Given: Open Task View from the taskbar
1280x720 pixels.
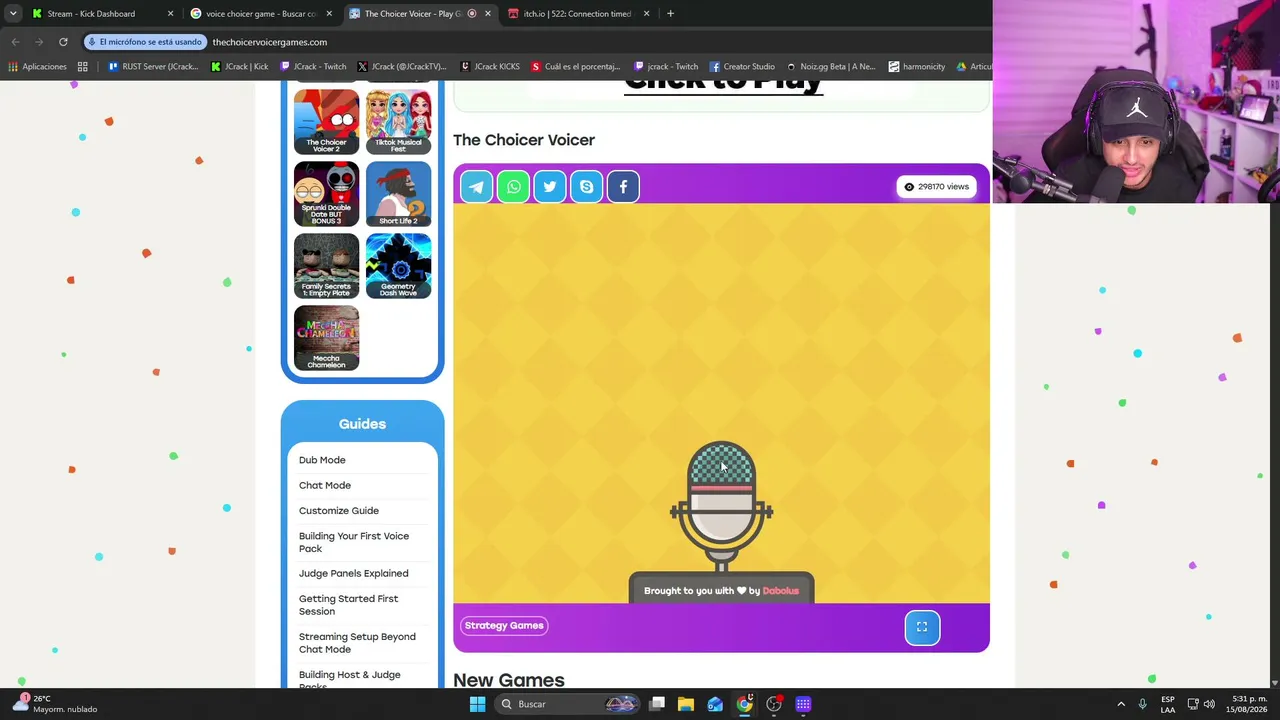Looking at the screenshot, I should pyautogui.click(x=657, y=704).
